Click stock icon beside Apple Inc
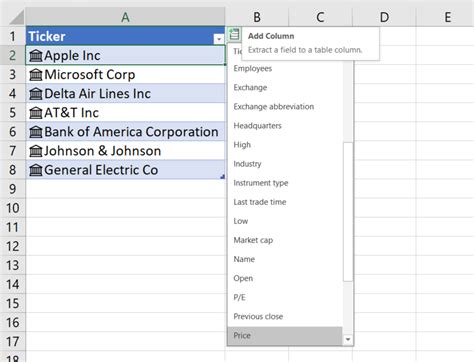This screenshot has height=362, width=474. tap(36, 55)
